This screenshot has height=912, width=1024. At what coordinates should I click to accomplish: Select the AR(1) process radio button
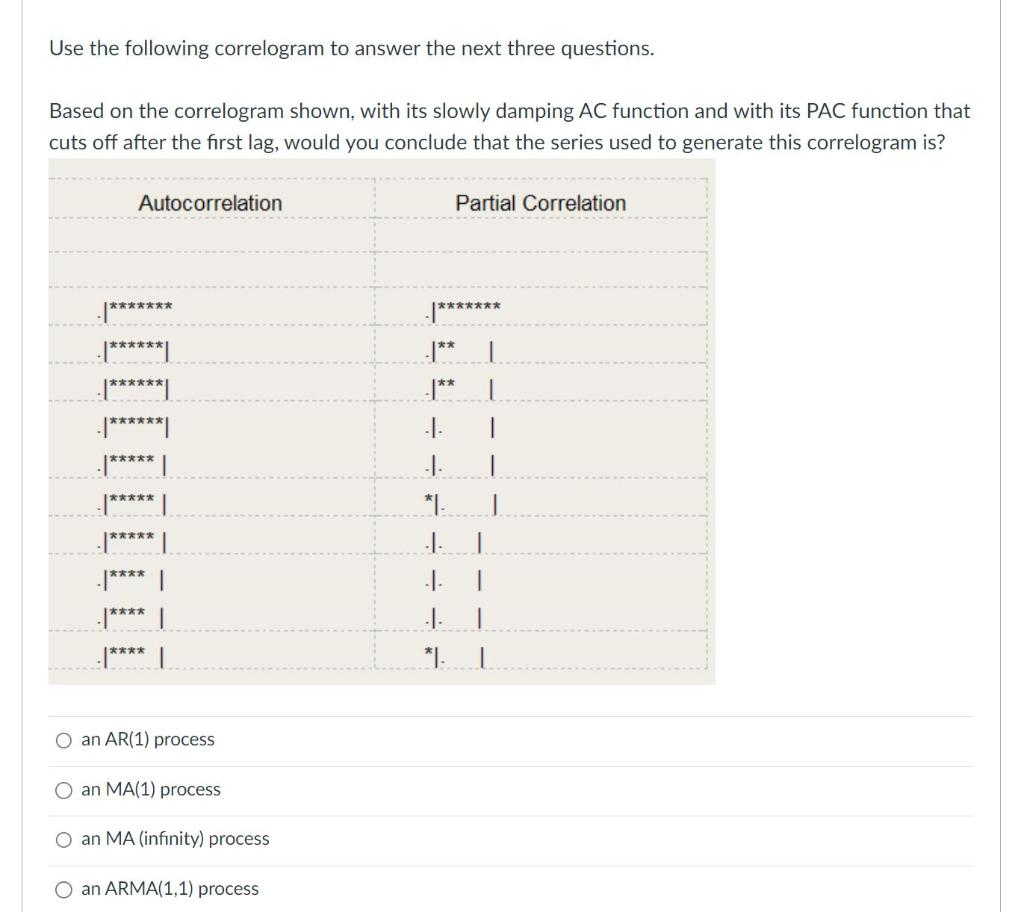(x=62, y=740)
